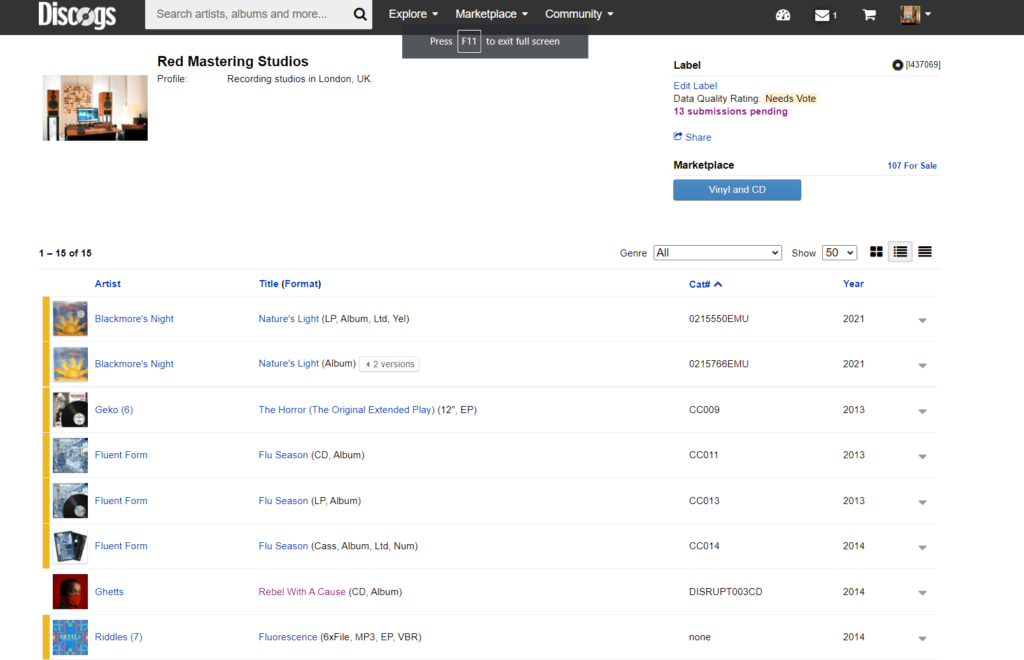Click Flu Season cassette cover thumbnail
Screen dimensions: 1024x660
70,546
